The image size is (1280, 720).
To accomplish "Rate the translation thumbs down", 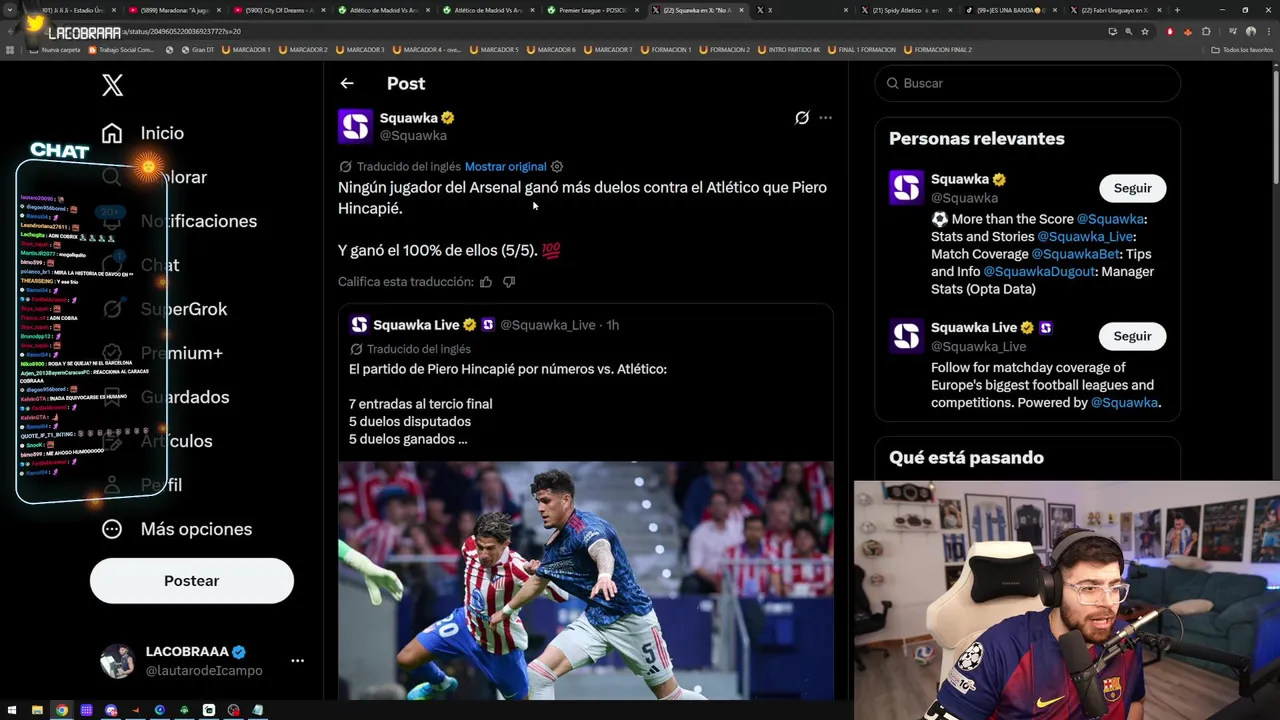I will (509, 282).
